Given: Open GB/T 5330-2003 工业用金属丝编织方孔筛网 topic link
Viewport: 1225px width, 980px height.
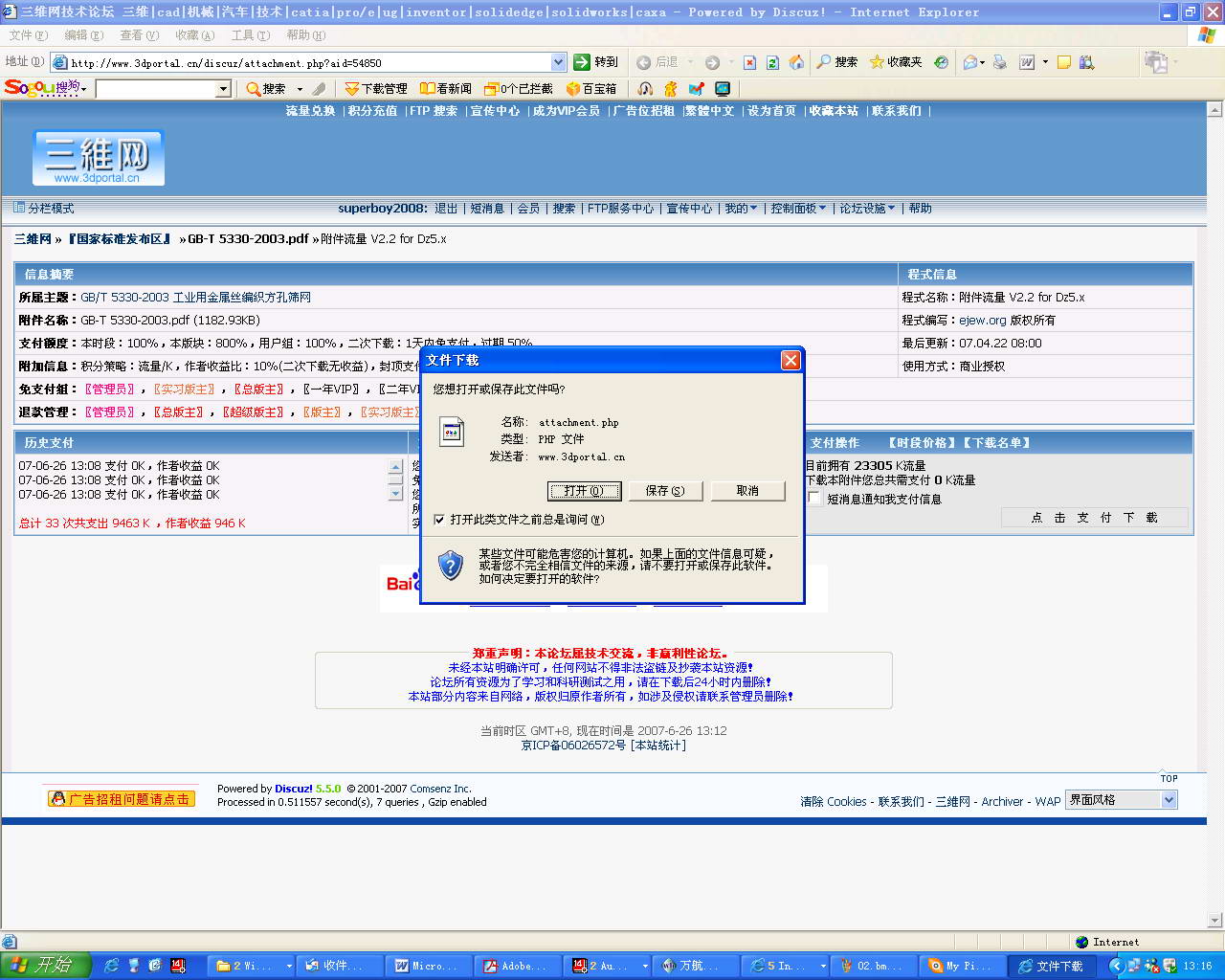Looking at the screenshot, I should (195, 298).
